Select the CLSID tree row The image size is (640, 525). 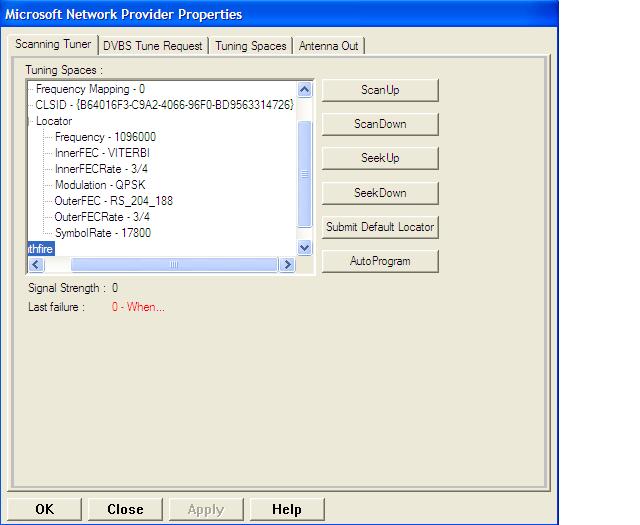pos(164,105)
